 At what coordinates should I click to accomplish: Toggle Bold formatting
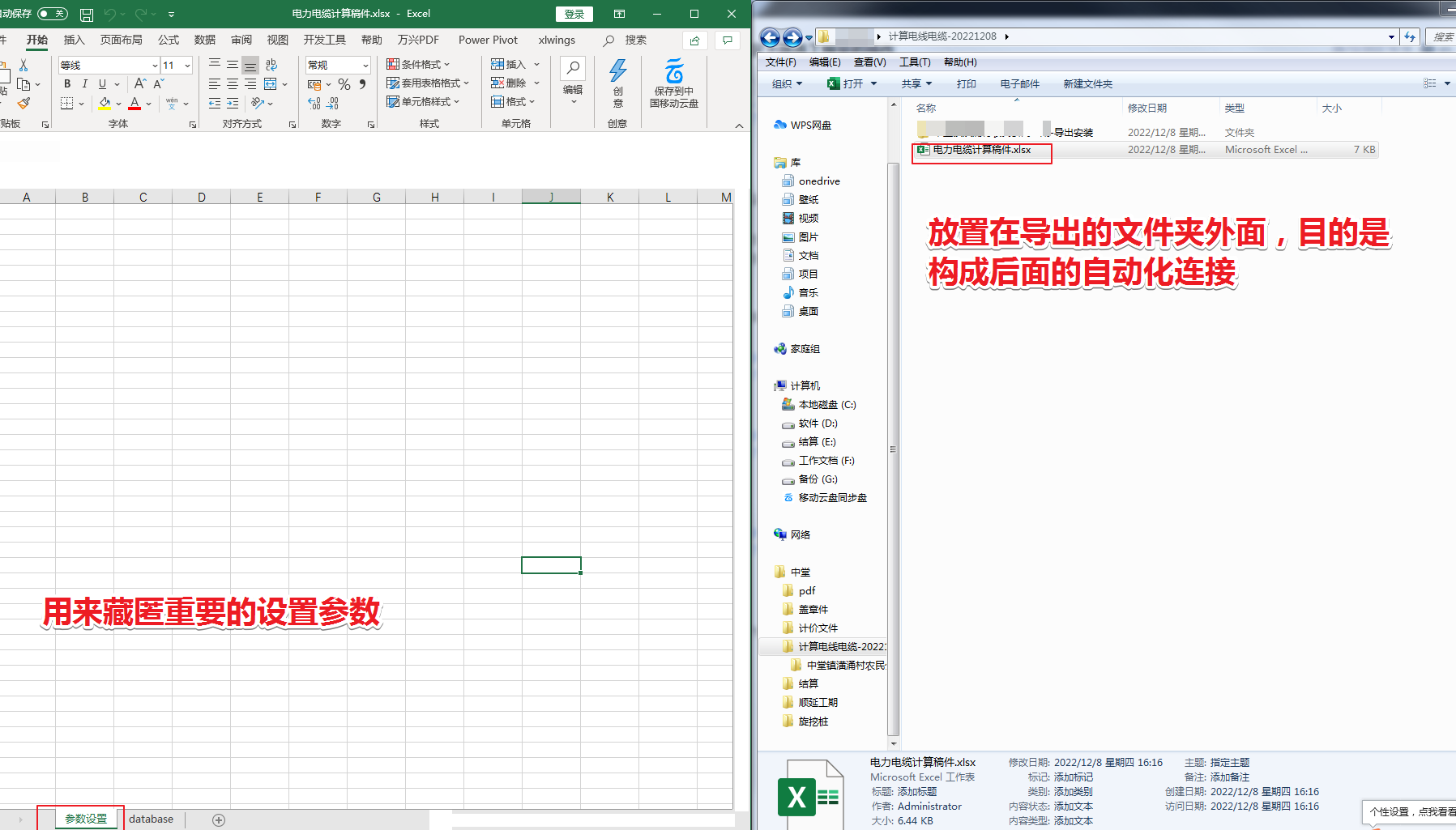[x=67, y=83]
